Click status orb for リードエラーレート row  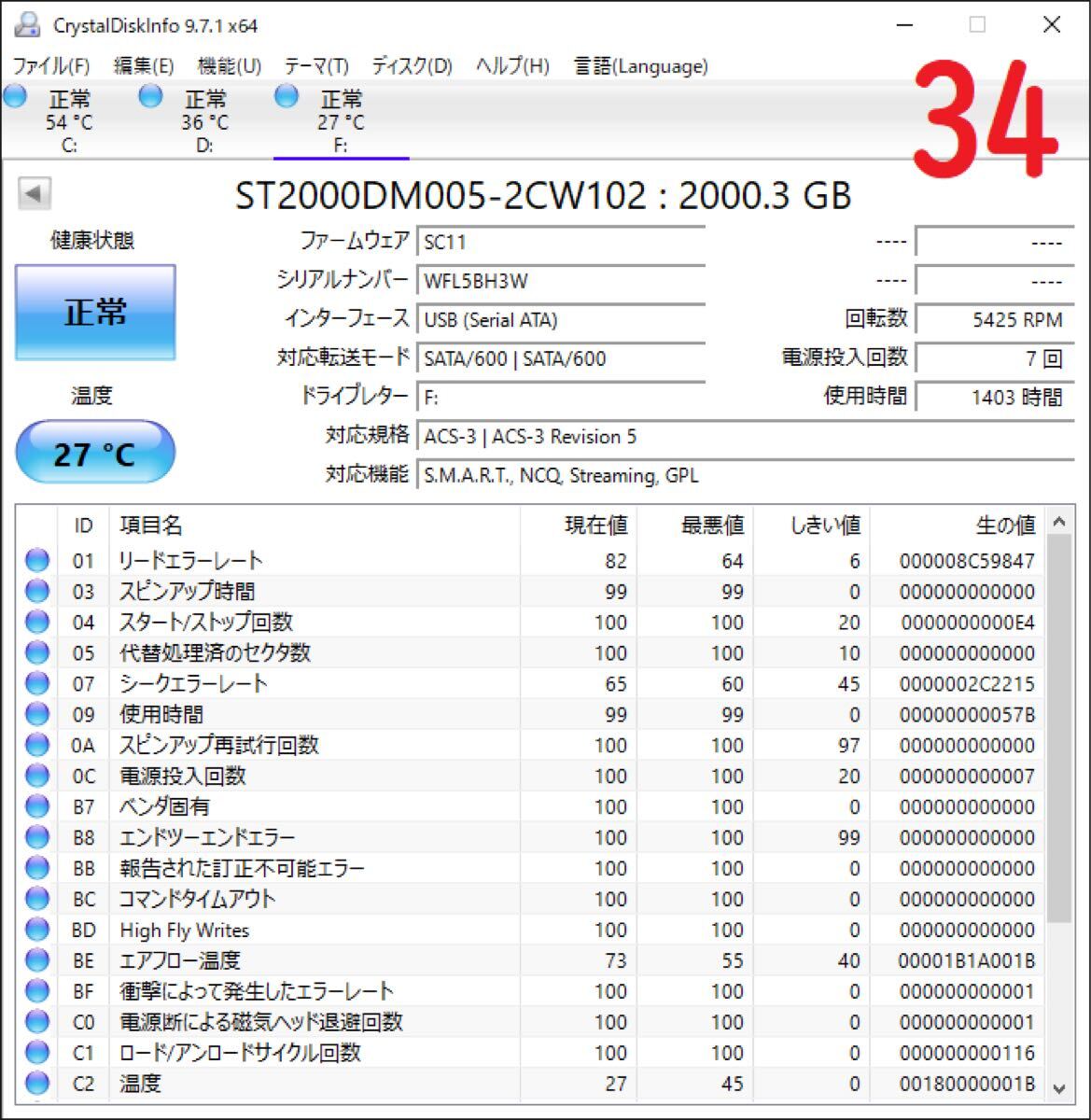point(37,561)
